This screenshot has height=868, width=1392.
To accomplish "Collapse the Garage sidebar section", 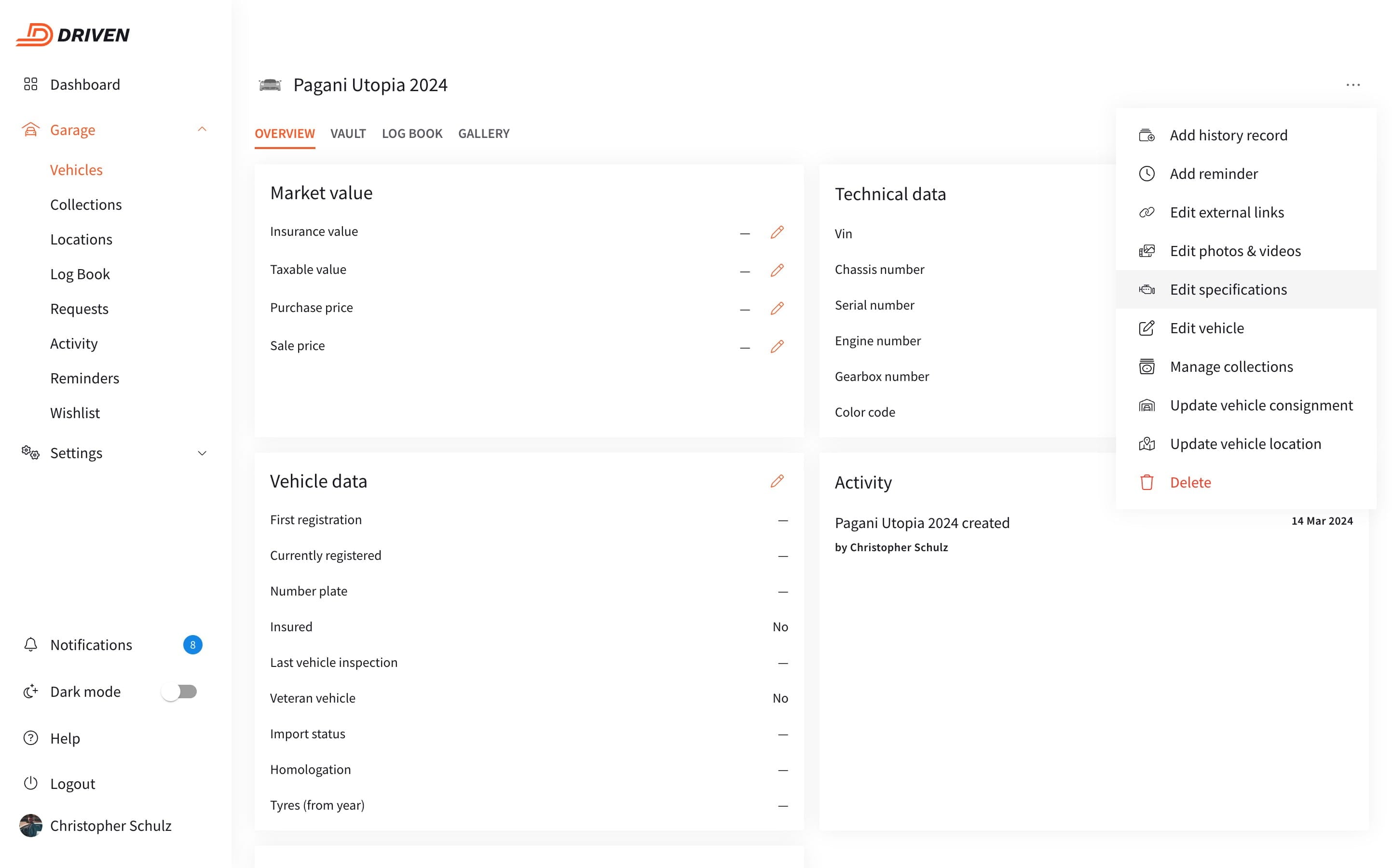I will pyautogui.click(x=202, y=130).
